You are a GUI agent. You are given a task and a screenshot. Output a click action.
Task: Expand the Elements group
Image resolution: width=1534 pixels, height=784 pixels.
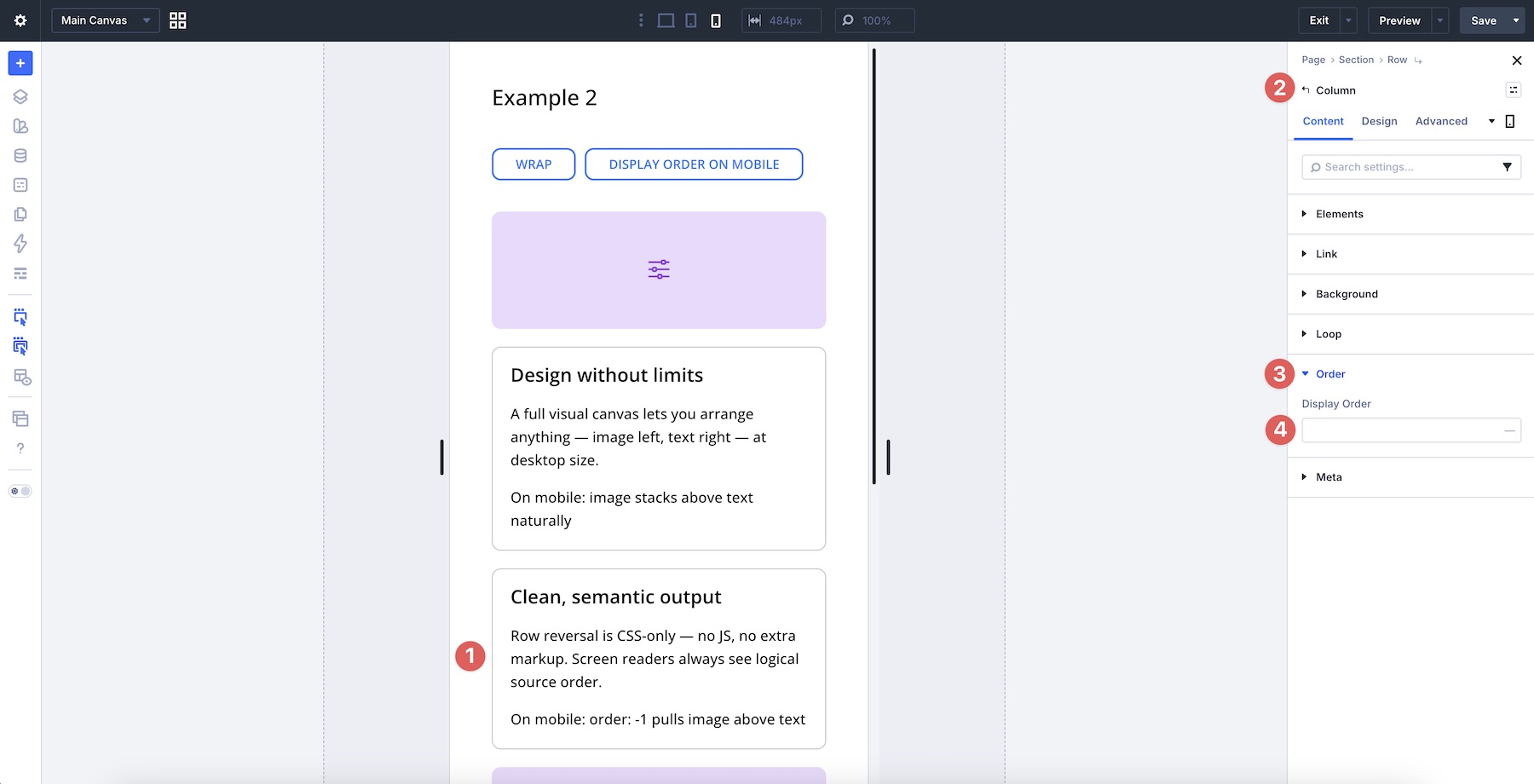(x=1410, y=214)
